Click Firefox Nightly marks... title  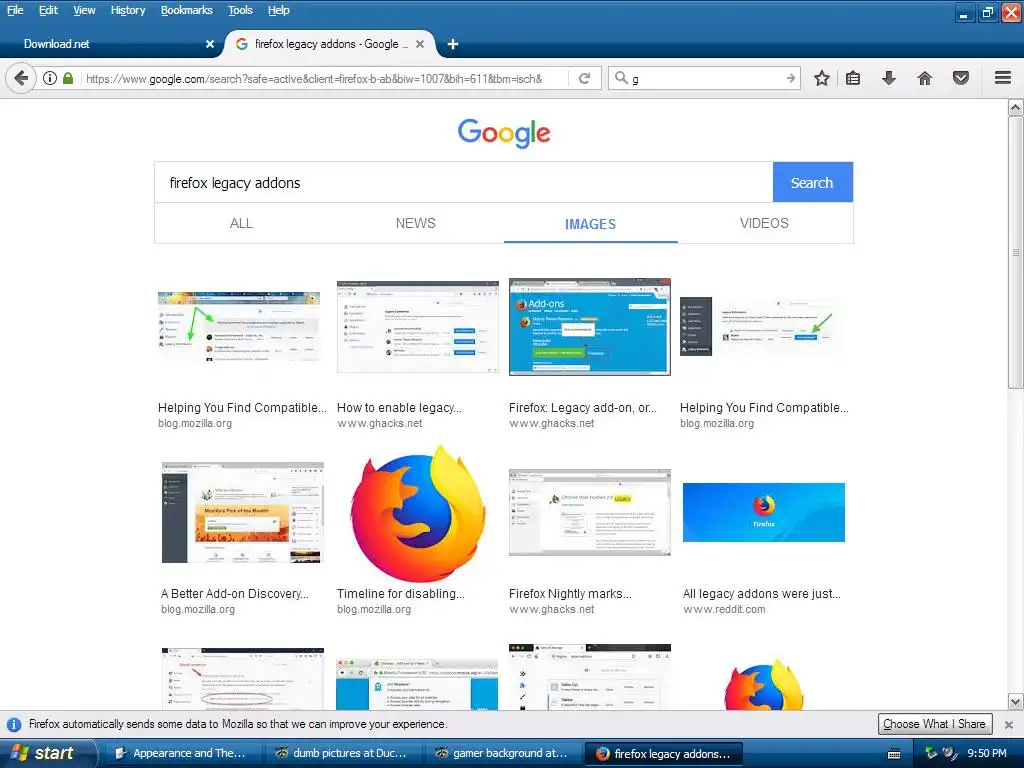pyautogui.click(x=570, y=594)
